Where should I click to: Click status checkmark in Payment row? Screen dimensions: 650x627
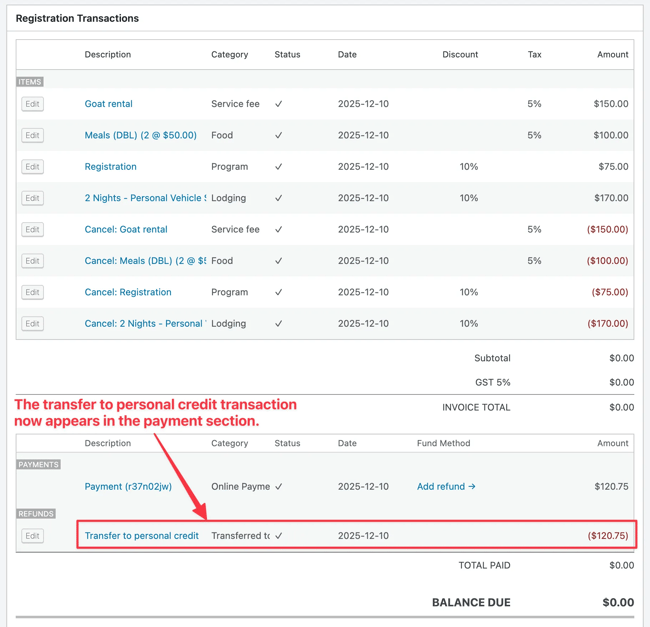tap(279, 487)
